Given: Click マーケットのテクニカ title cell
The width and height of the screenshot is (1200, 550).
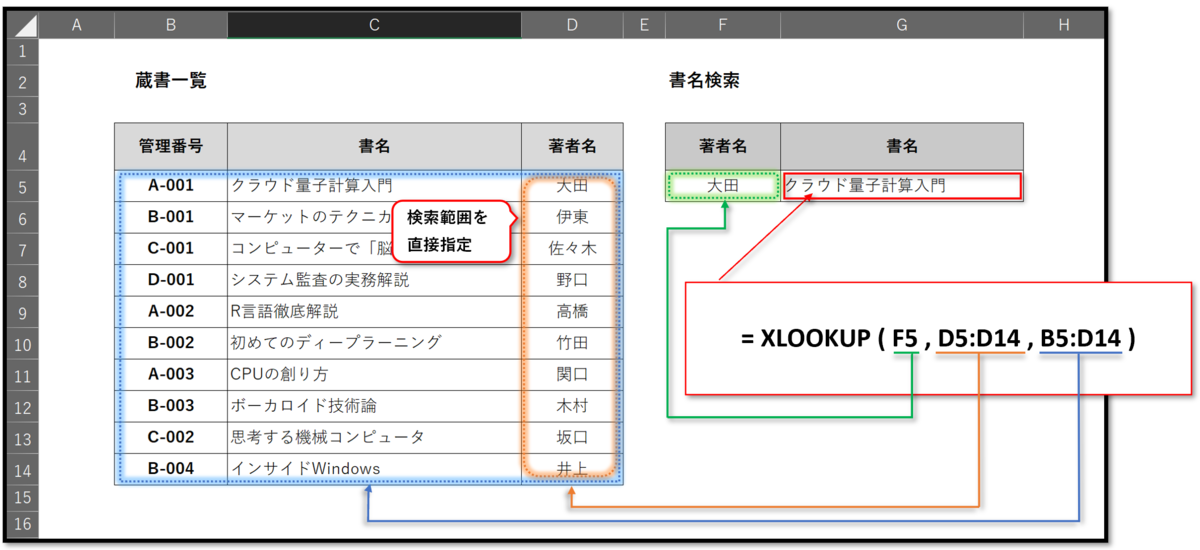Looking at the screenshot, I should coord(374,217).
